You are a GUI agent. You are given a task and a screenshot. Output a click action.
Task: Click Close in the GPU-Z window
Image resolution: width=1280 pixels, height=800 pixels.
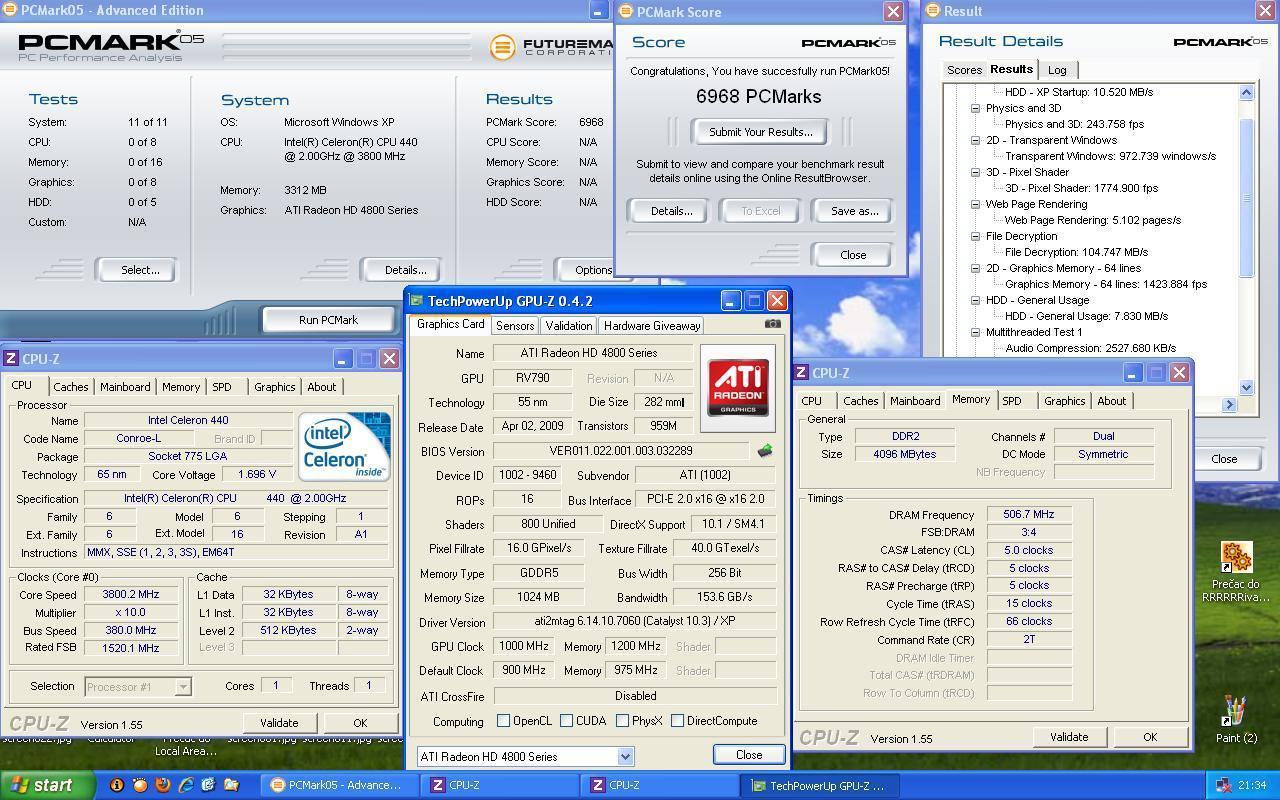[x=749, y=755]
